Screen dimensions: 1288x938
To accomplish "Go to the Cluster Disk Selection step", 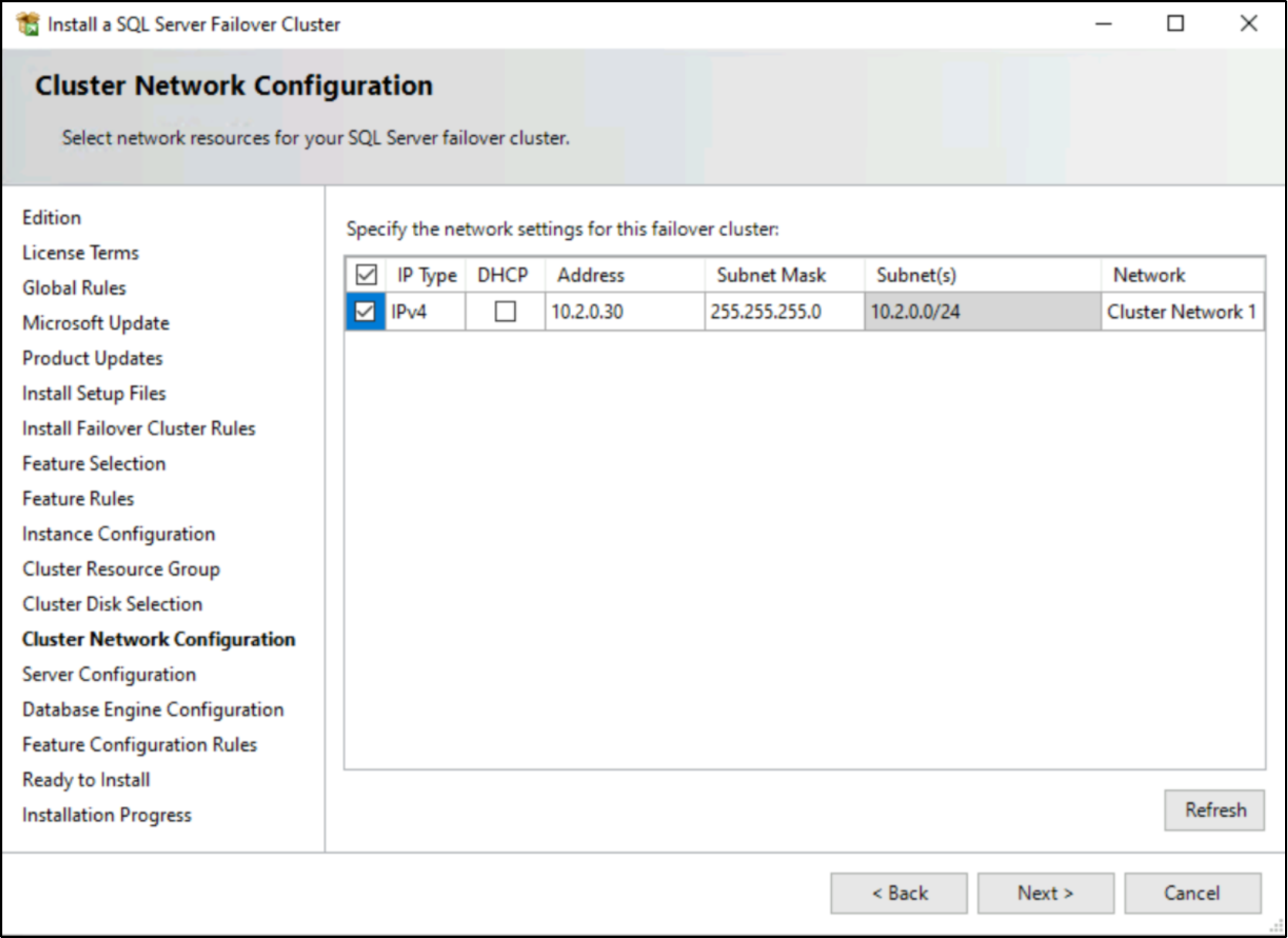I will [113, 604].
